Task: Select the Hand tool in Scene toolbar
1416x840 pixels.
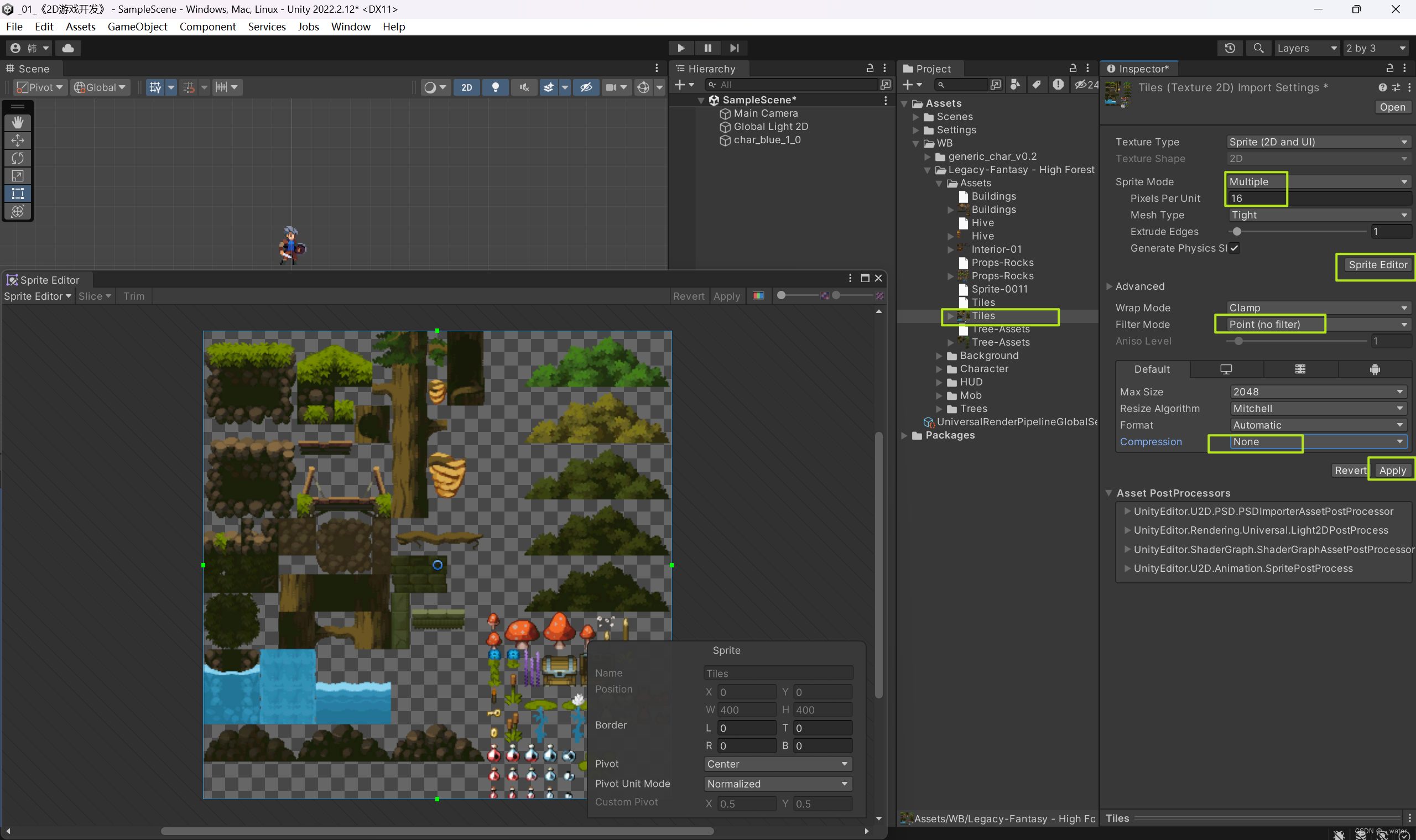Action: (x=18, y=122)
